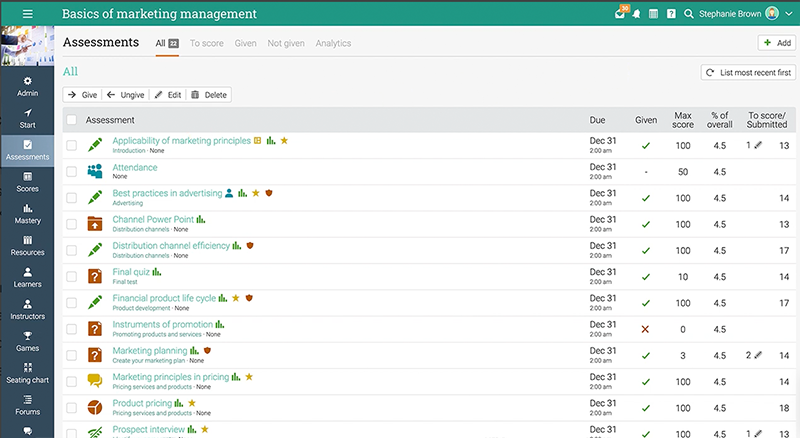
Task: Open Scores in the sidebar
Action: coord(28,182)
